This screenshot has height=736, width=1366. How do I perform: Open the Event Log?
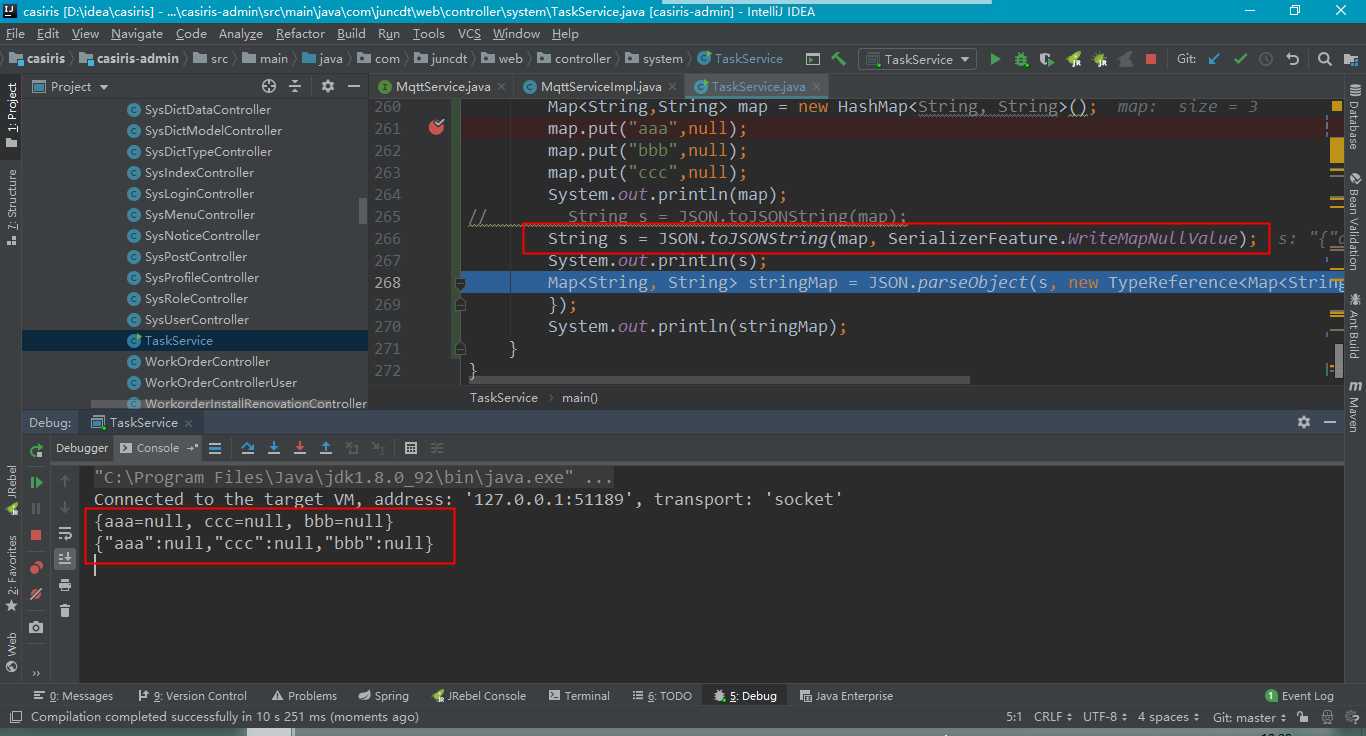coord(1300,696)
